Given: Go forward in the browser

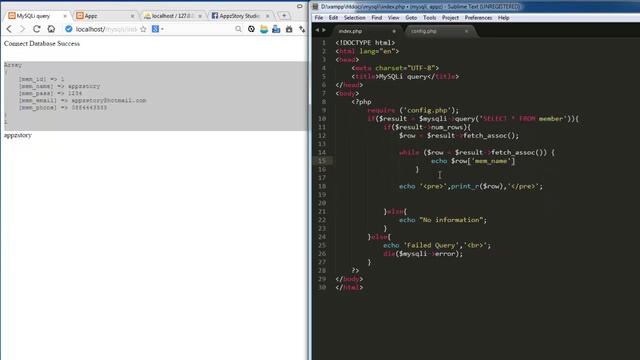Looking at the screenshot, I should coord(22,29).
